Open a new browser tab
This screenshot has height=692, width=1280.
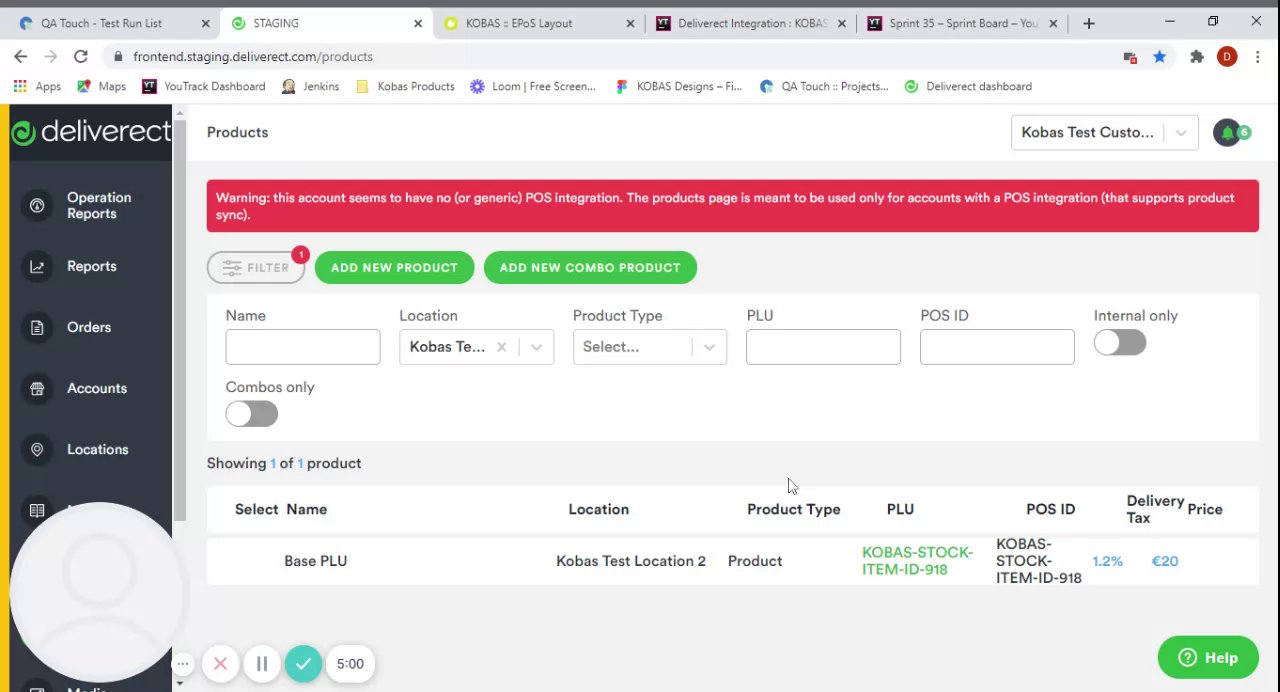(1089, 23)
